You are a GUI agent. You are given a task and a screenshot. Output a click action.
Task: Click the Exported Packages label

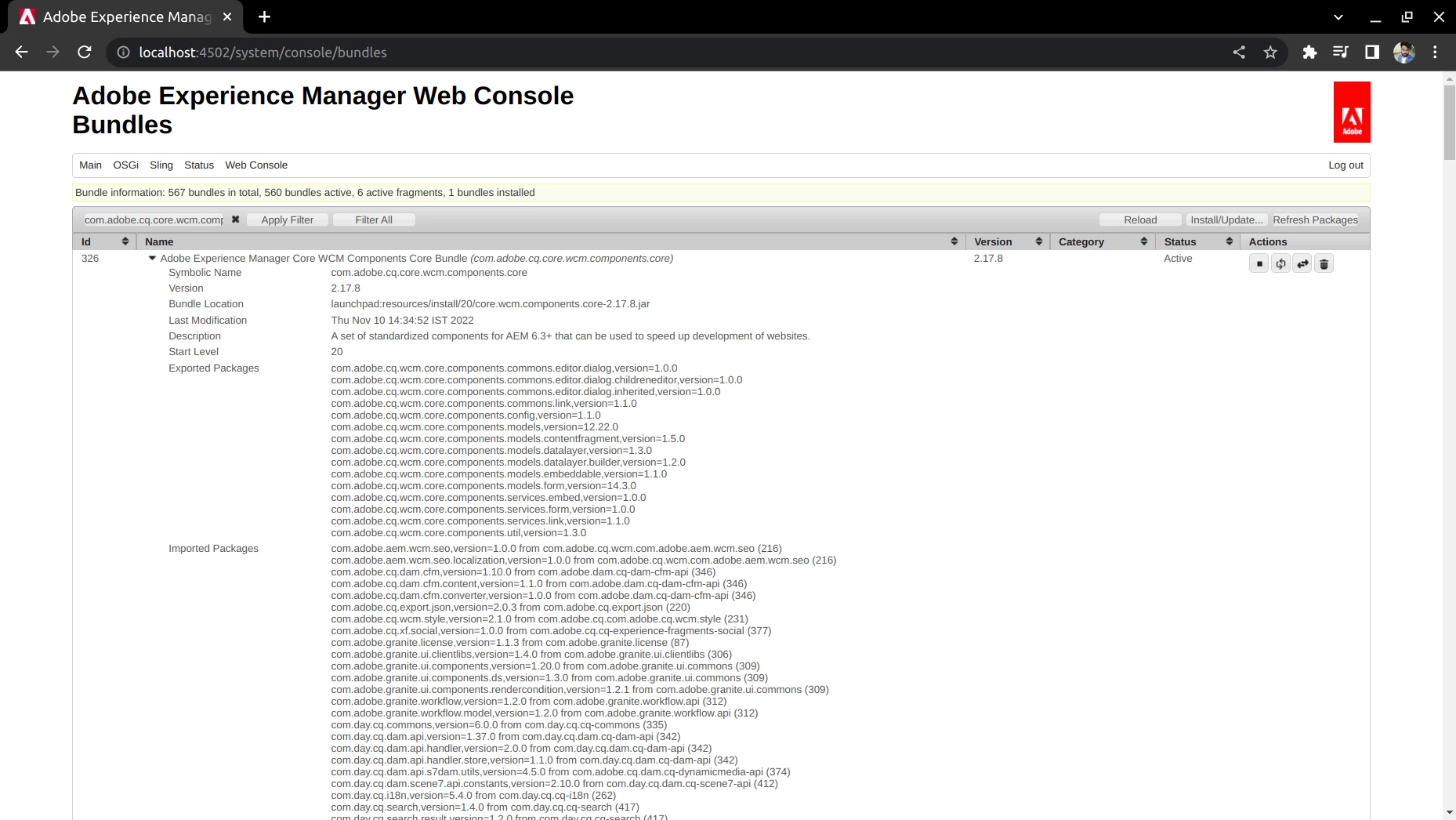pos(213,368)
